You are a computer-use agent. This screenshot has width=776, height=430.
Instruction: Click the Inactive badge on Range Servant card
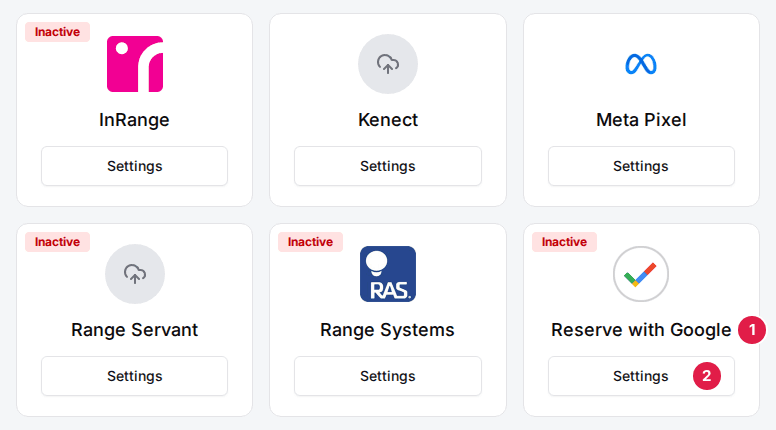click(x=57, y=242)
